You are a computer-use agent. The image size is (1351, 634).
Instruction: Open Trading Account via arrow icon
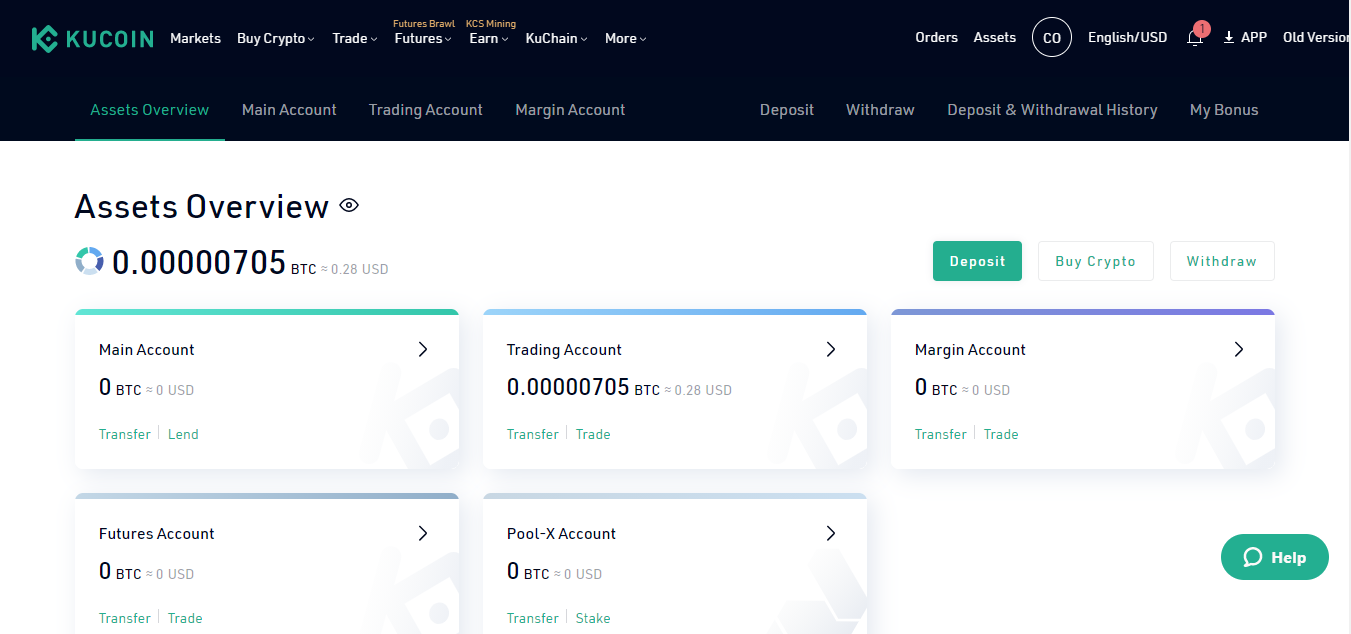[x=831, y=349]
